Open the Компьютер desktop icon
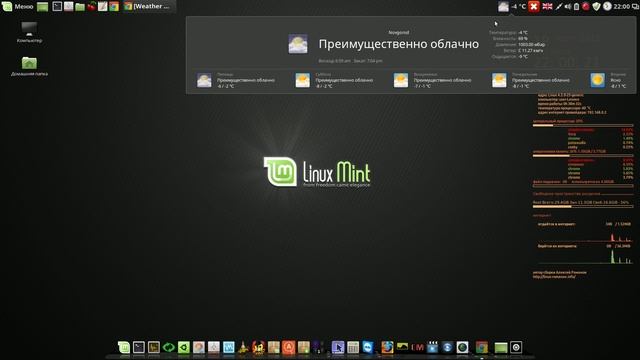This screenshot has width=640, height=360. (x=29, y=32)
